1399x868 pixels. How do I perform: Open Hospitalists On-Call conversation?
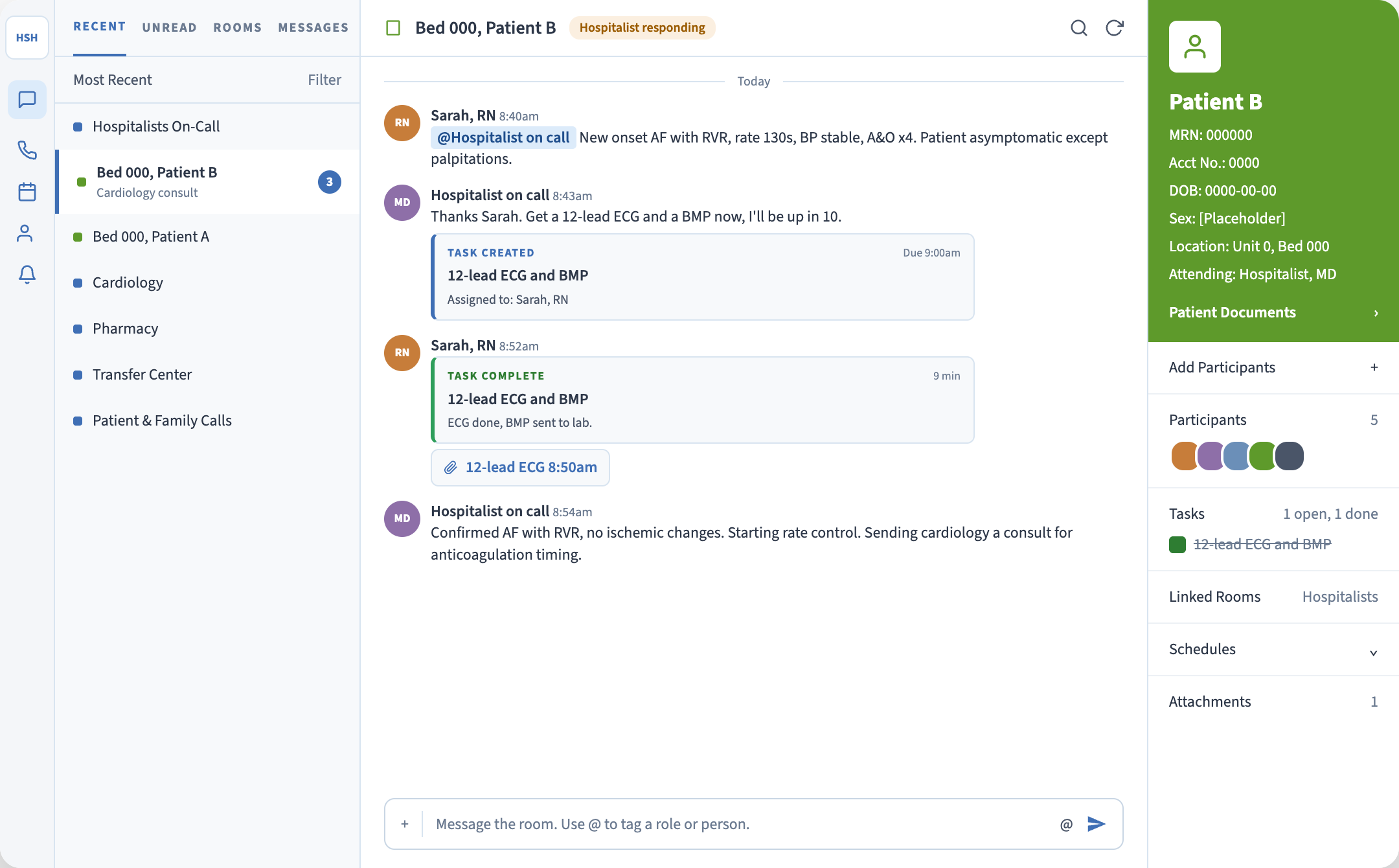[207, 126]
